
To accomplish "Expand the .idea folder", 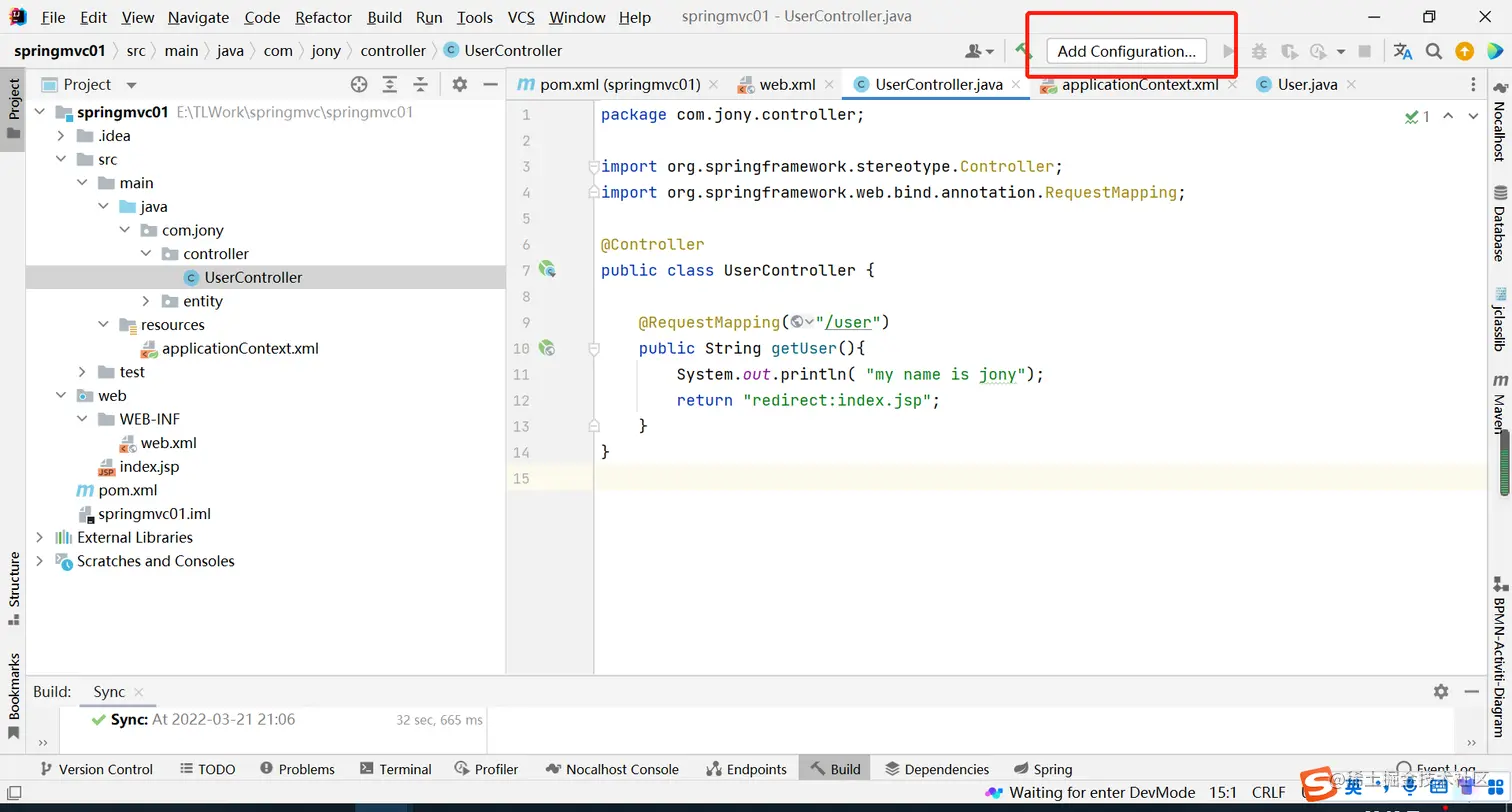I will coord(61,136).
